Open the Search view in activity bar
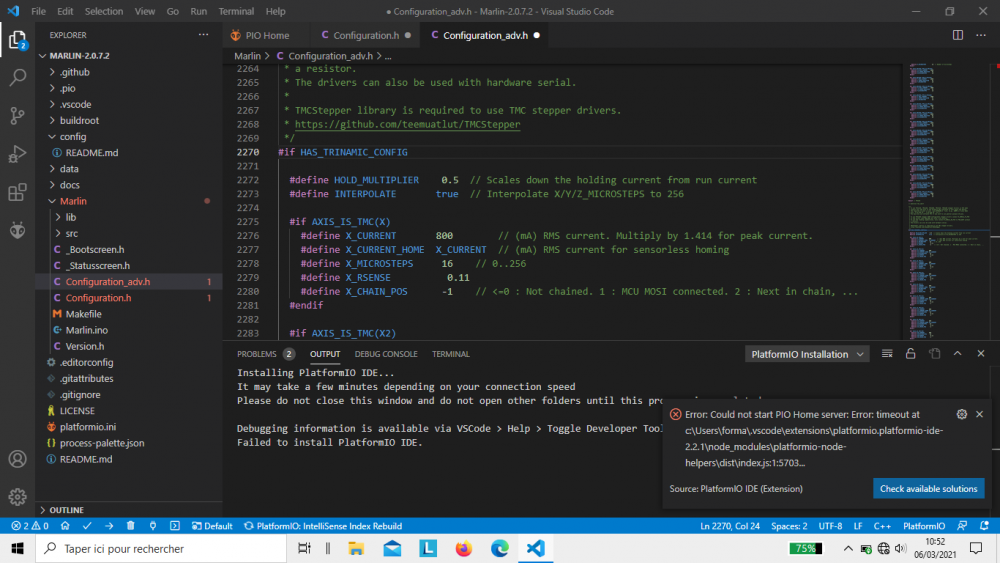Screen dimensions: 1000x563 tap(17, 77)
